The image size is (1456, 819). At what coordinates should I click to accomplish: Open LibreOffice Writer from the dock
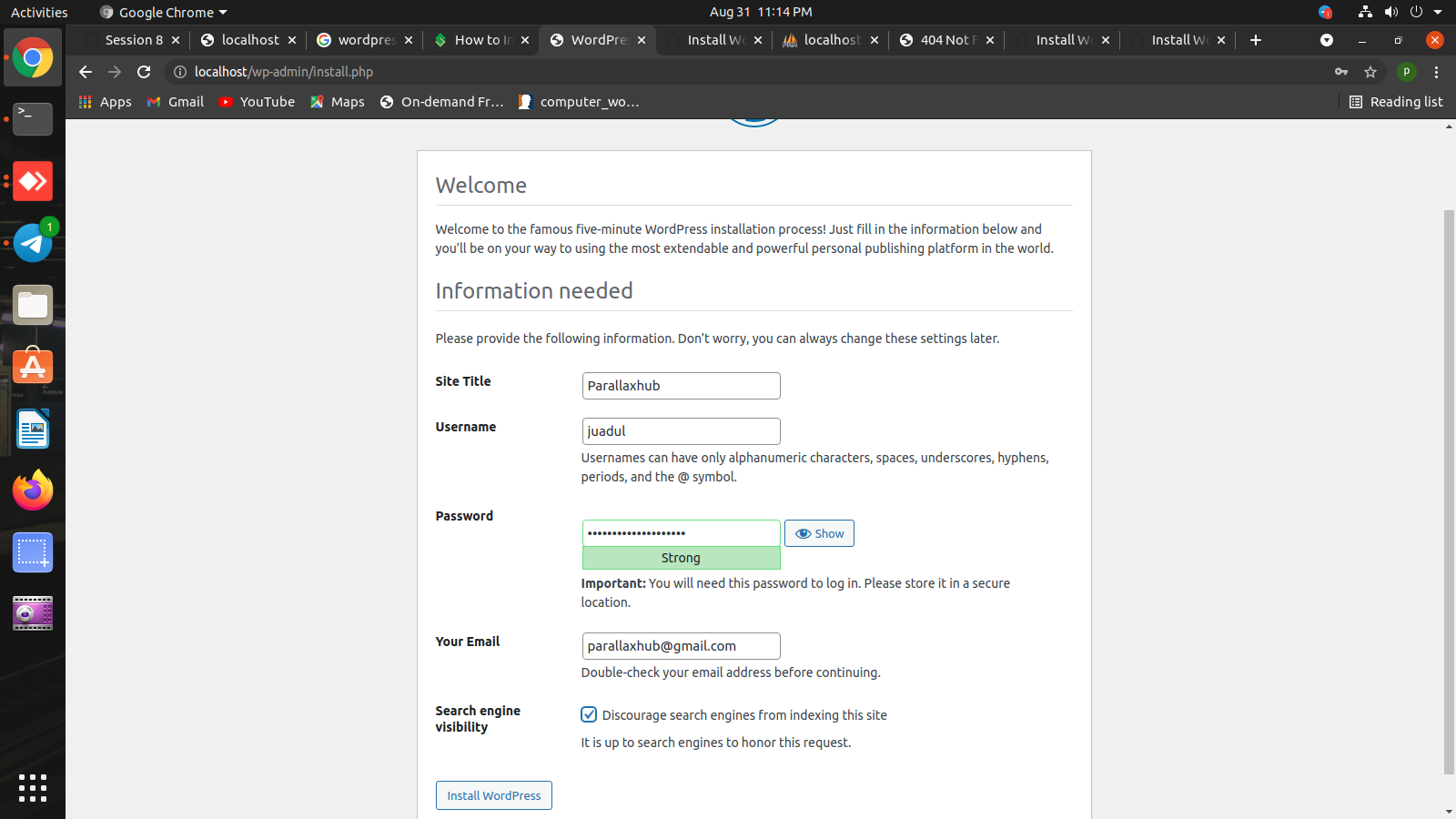33,429
